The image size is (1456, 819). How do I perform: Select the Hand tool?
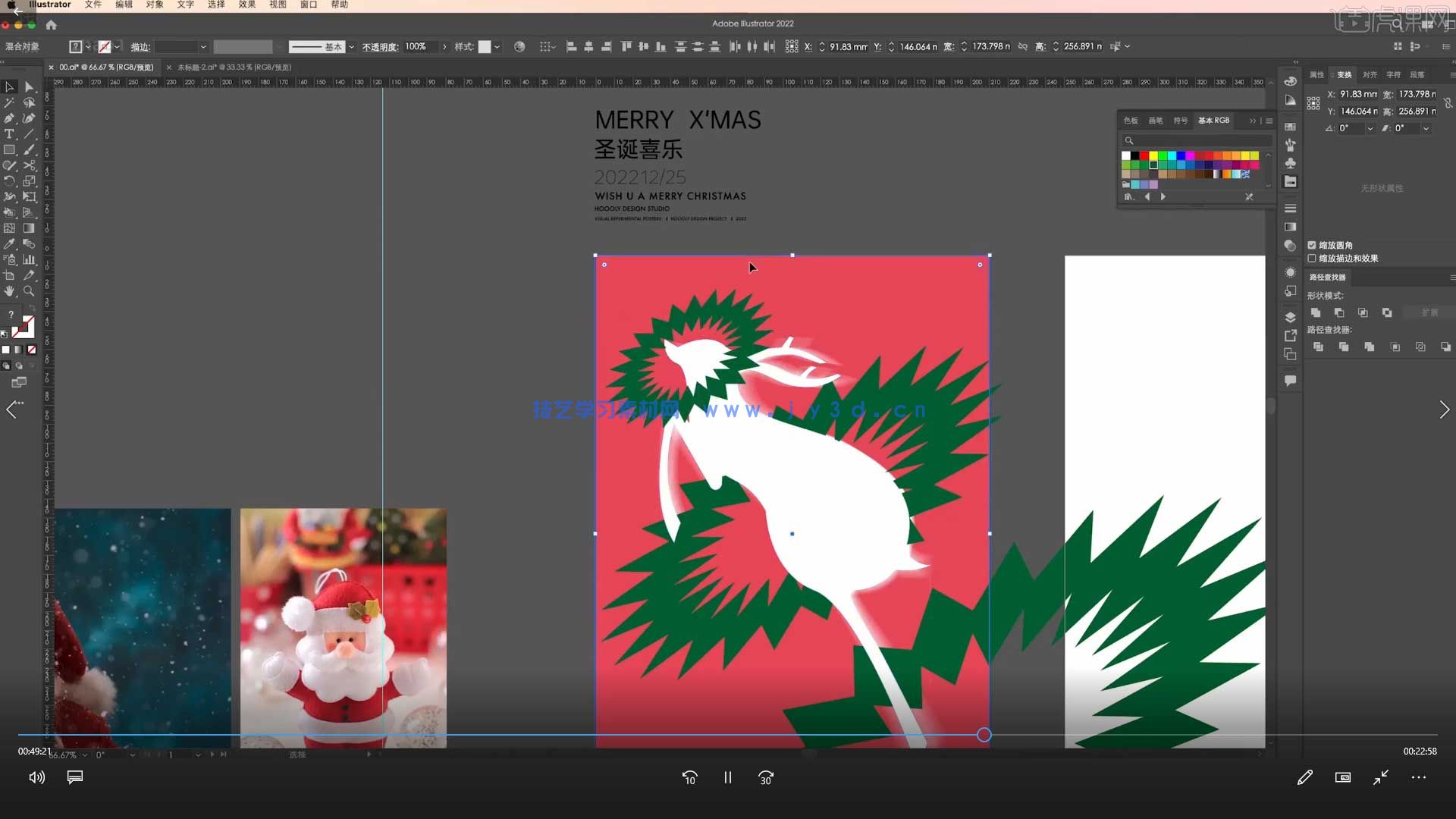pos(9,291)
